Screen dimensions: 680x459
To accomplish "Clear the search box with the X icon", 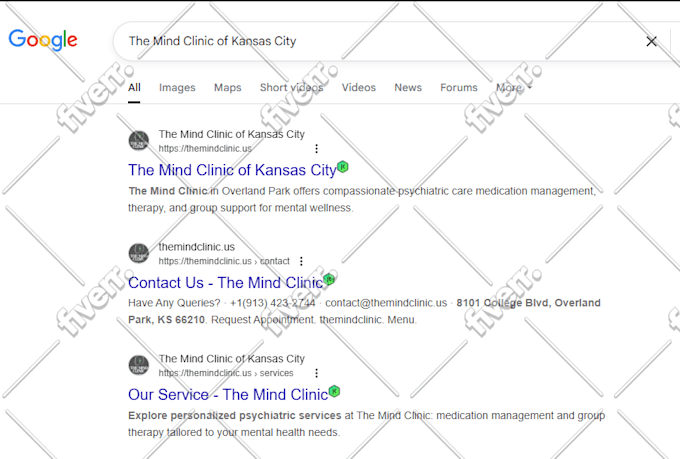I will point(651,42).
